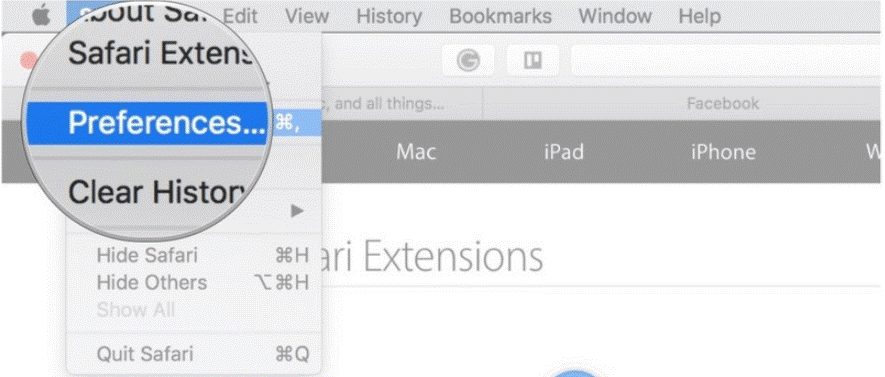Open the Apple menu
The image size is (885, 377).
click(40, 16)
